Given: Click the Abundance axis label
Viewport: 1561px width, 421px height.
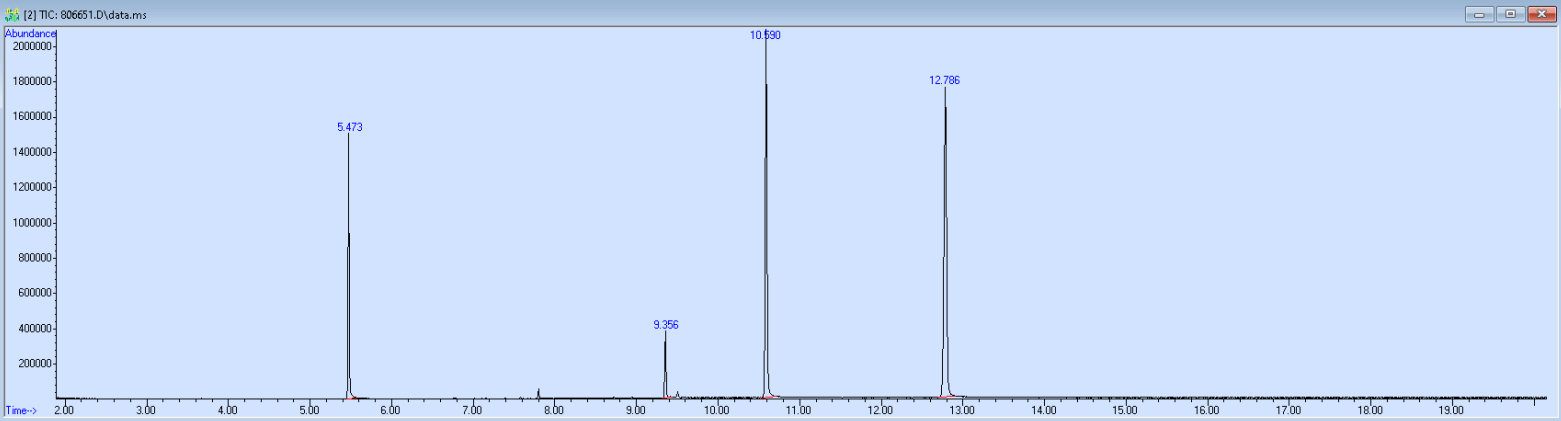Looking at the screenshot, I should click(30, 34).
